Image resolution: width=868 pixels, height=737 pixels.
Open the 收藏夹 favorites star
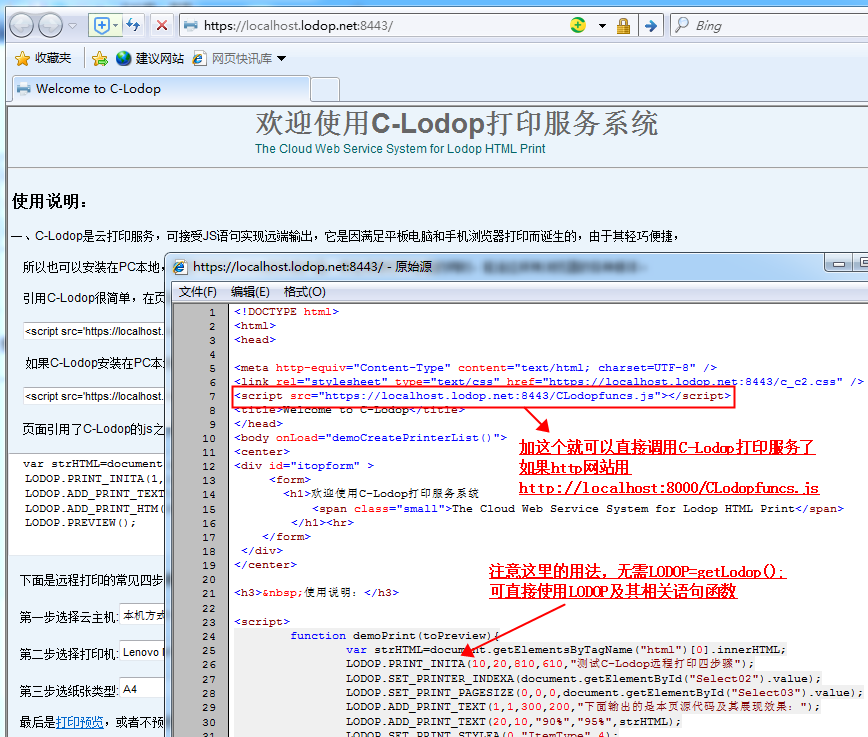click(43, 58)
